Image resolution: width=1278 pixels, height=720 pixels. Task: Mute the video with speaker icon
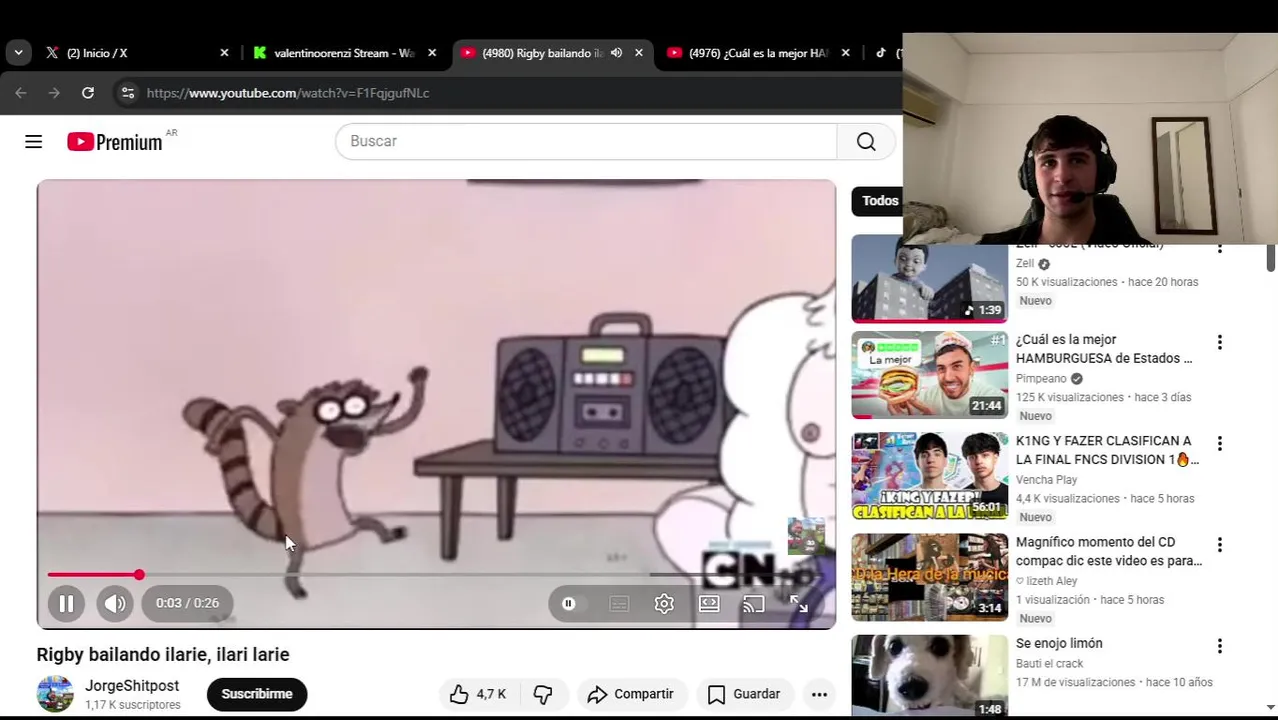tap(115, 603)
